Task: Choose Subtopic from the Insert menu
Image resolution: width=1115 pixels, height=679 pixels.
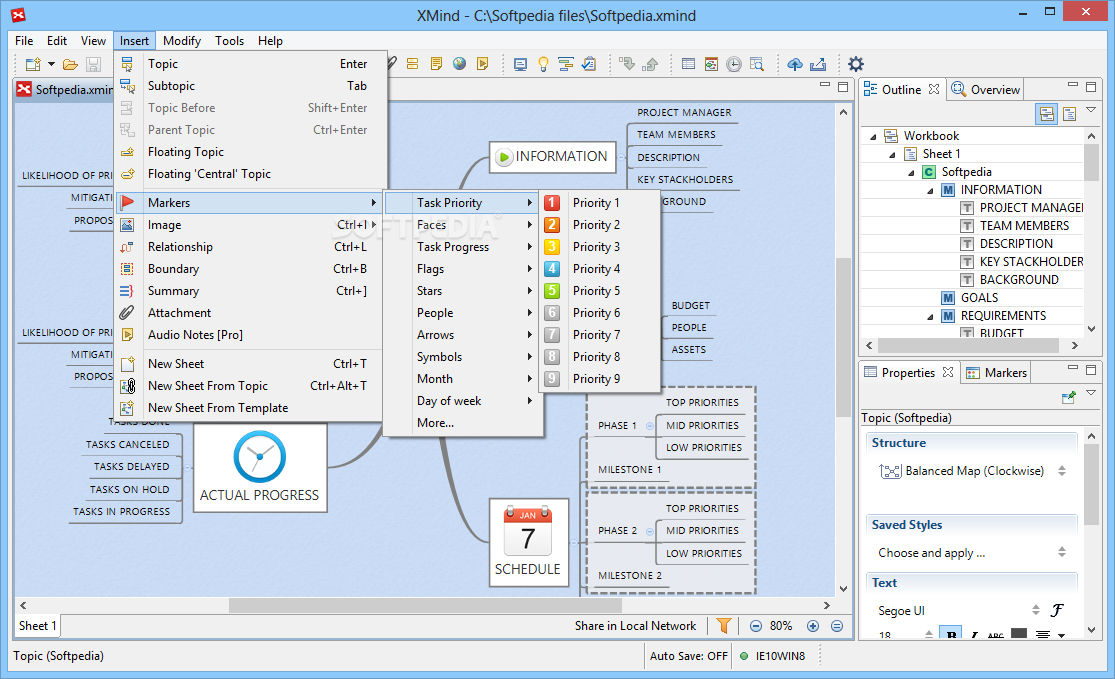Action: [250, 85]
